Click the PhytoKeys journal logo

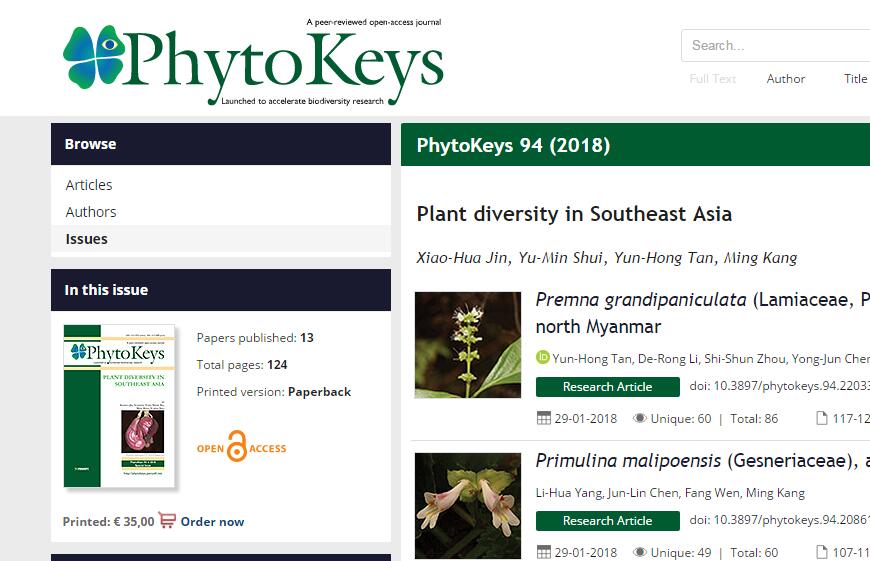point(252,60)
